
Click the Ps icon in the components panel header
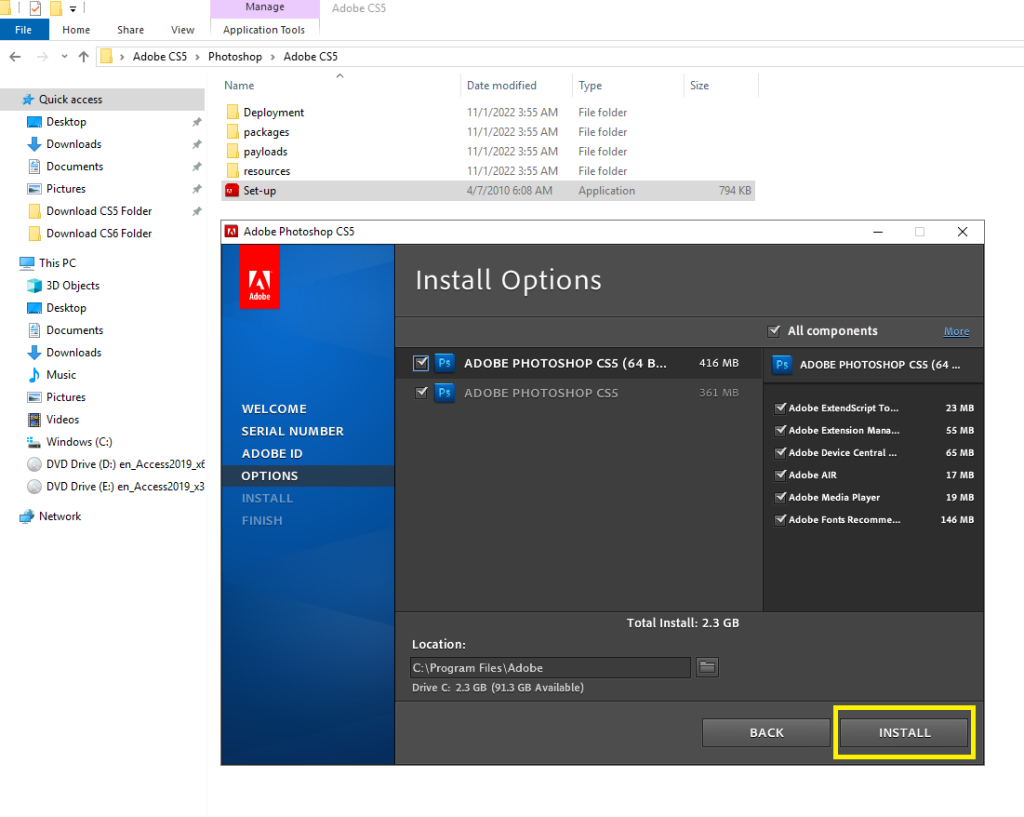(782, 364)
